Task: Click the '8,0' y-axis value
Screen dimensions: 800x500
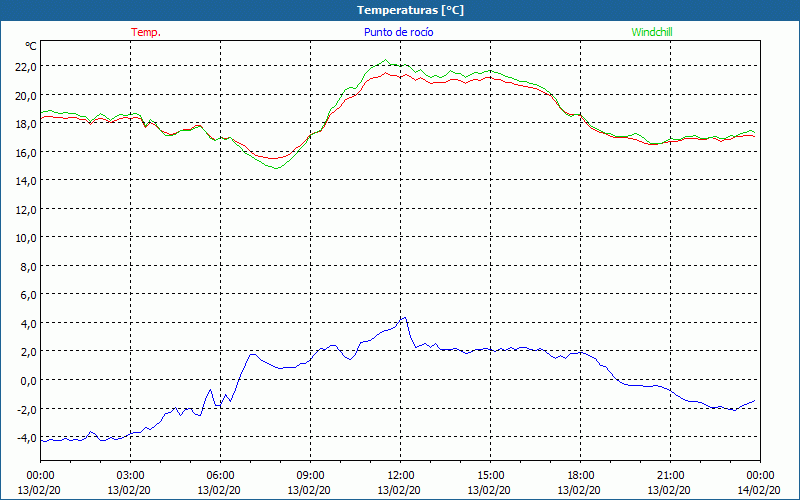Action: 29,266
